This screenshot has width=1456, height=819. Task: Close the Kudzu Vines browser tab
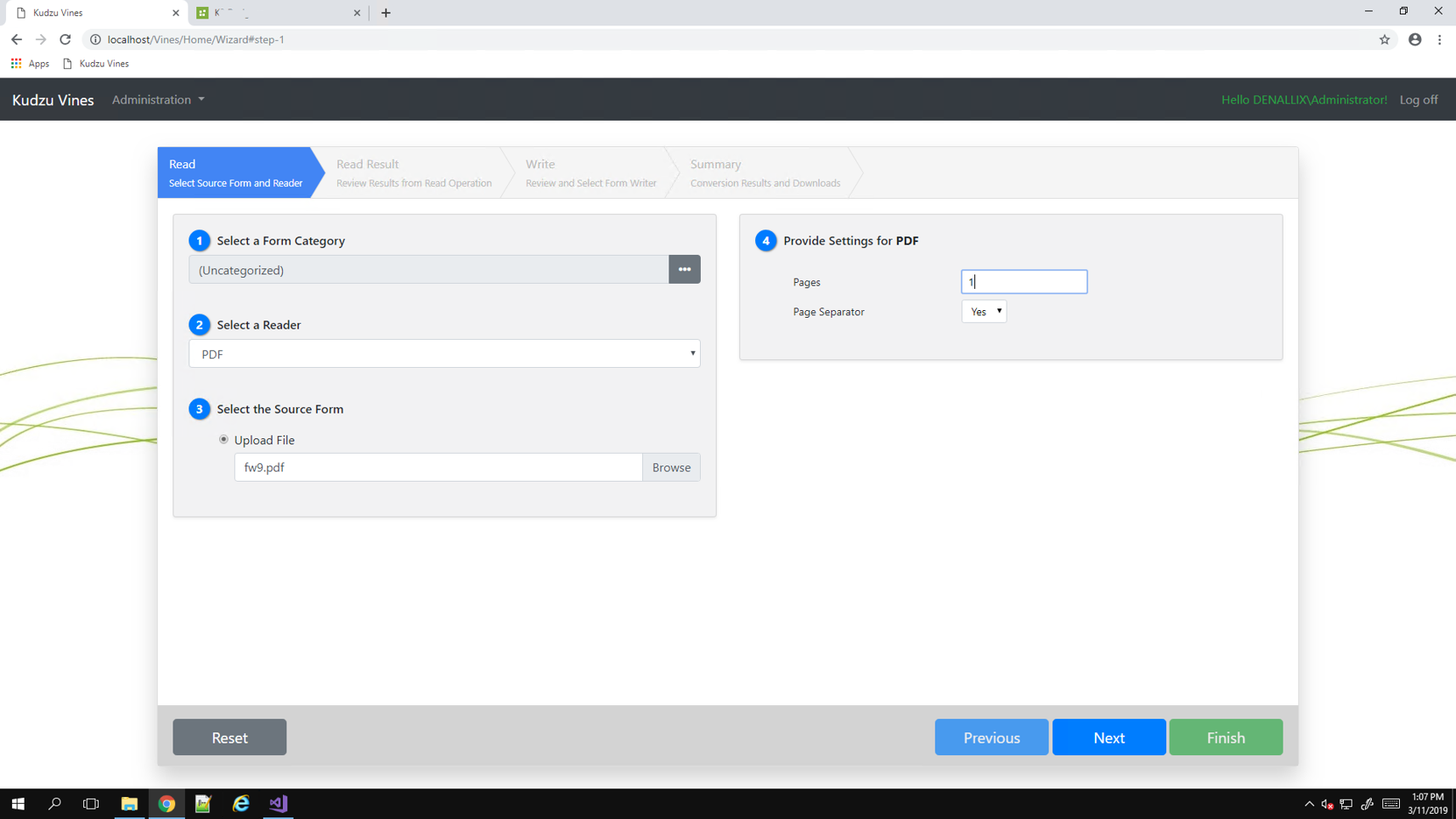(x=176, y=13)
